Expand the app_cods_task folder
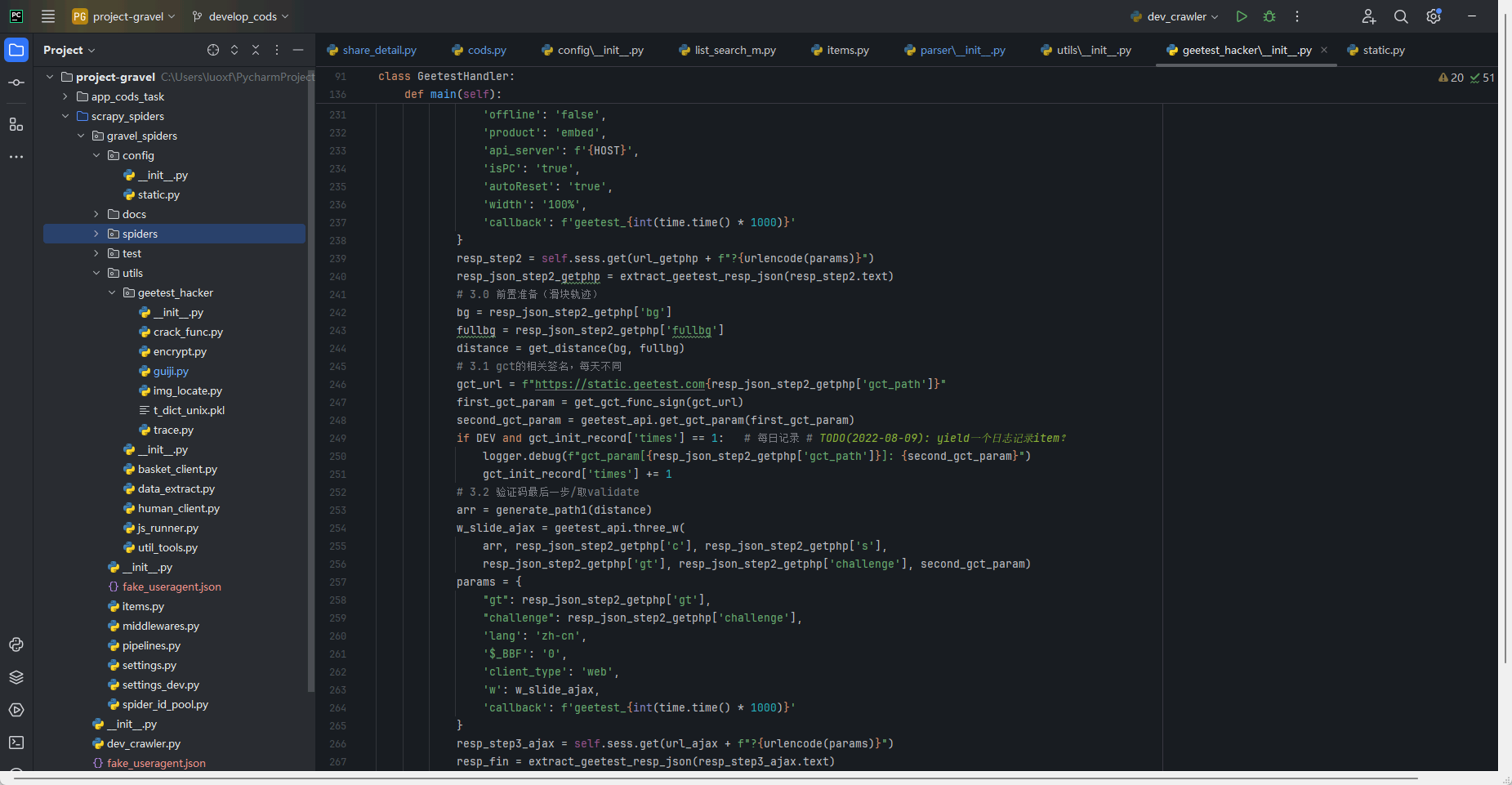1512x785 pixels. [x=65, y=96]
